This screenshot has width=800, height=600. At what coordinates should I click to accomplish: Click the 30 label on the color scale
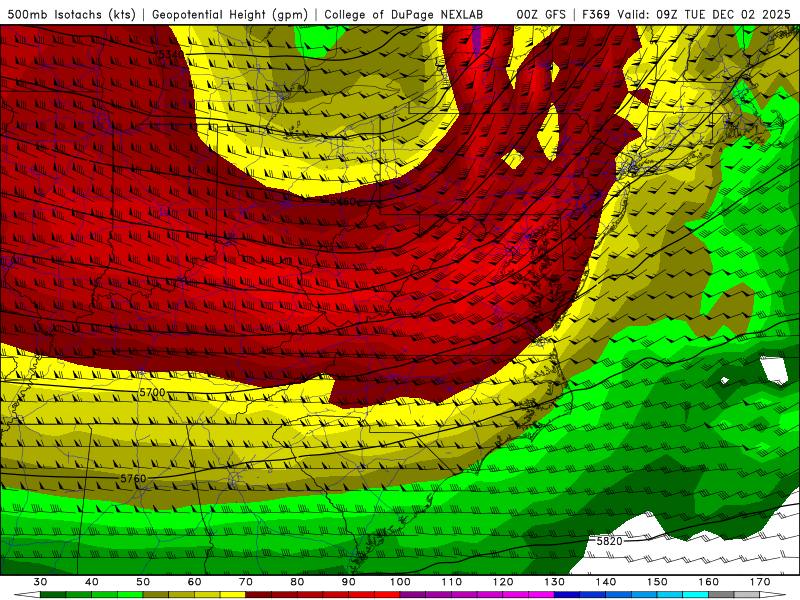click(x=40, y=582)
